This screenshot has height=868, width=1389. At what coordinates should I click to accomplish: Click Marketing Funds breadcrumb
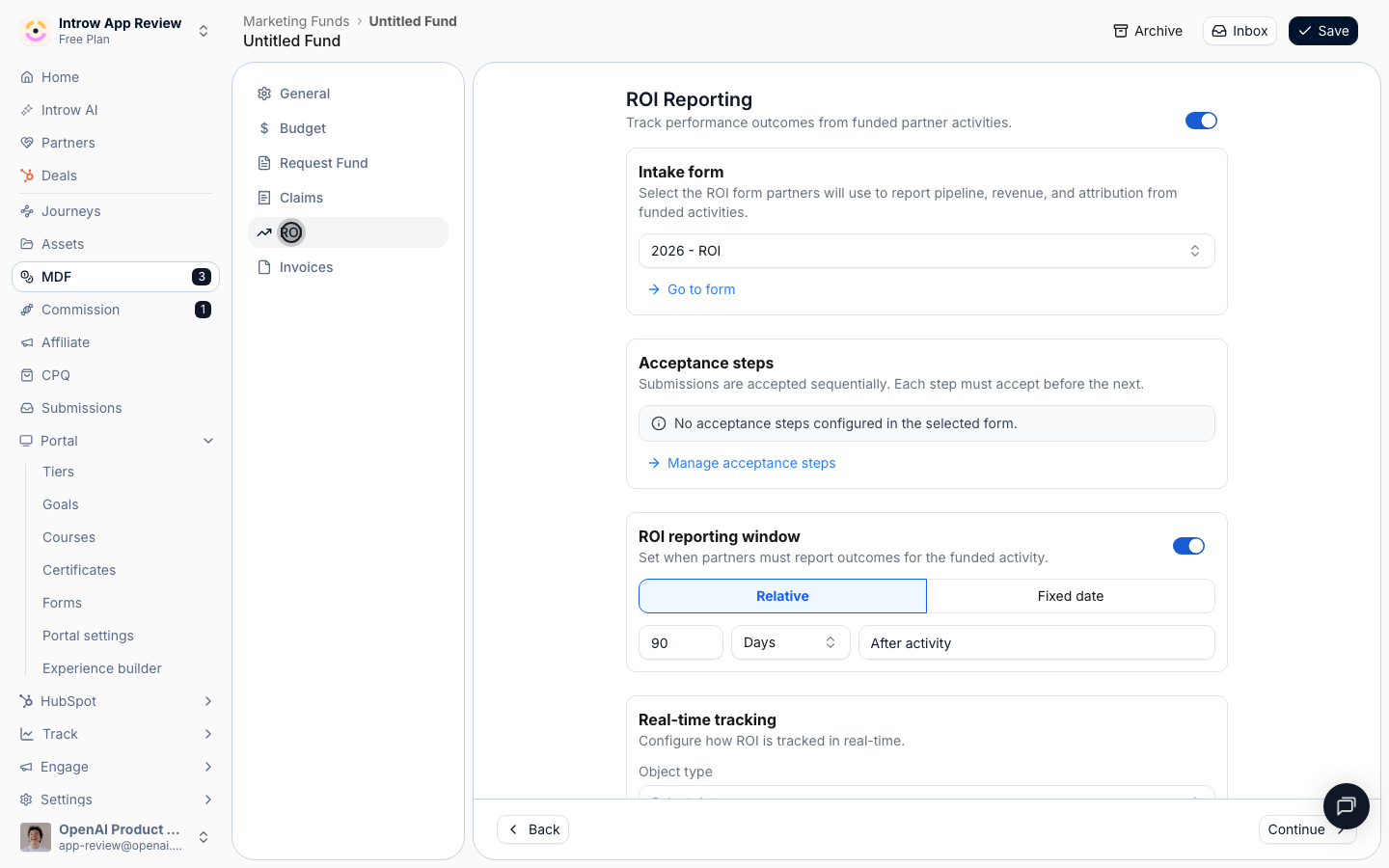click(296, 21)
